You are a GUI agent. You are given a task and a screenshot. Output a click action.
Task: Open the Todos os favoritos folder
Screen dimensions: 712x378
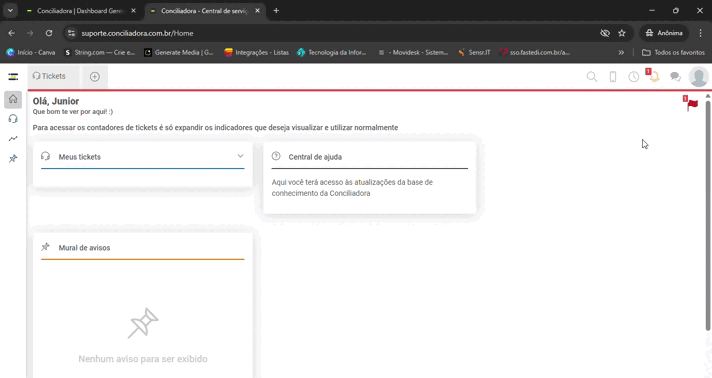[673, 53]
